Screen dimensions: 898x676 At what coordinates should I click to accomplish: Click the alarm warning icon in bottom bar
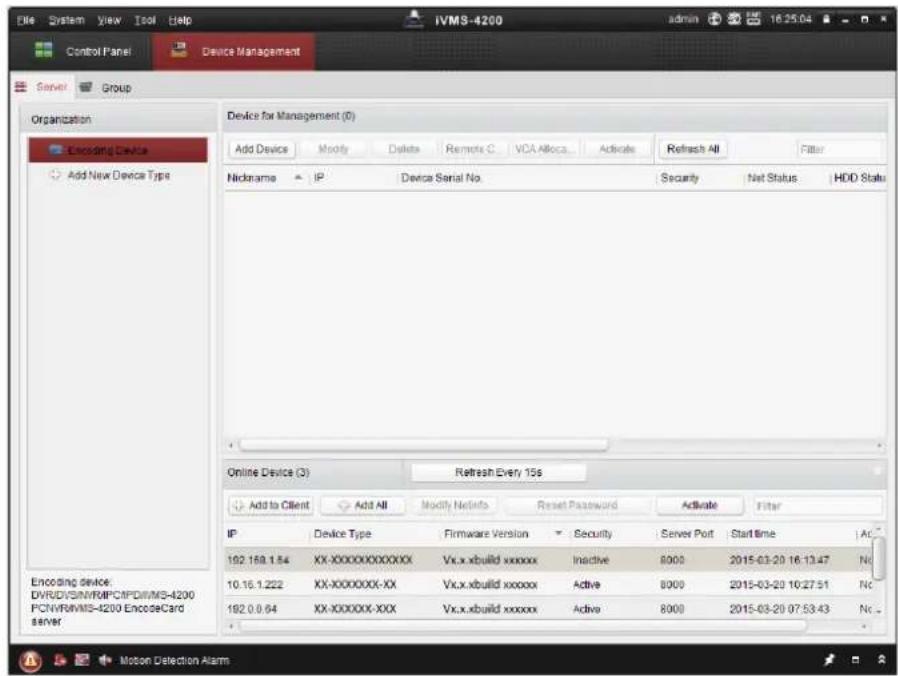30,661
